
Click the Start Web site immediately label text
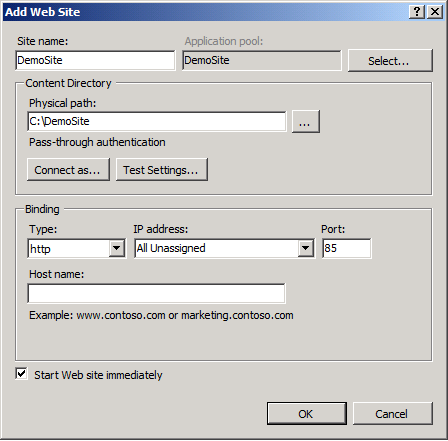coord(98,375)
